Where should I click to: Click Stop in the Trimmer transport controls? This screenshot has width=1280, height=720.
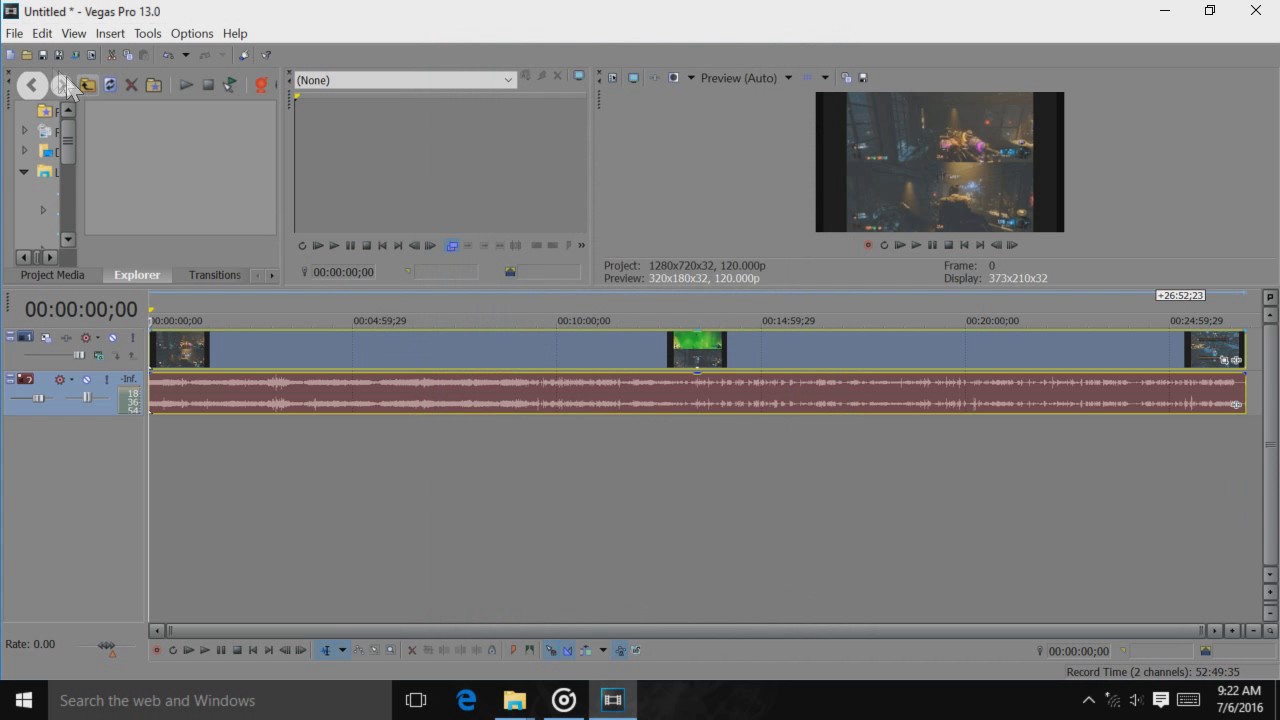coord(366,246)
